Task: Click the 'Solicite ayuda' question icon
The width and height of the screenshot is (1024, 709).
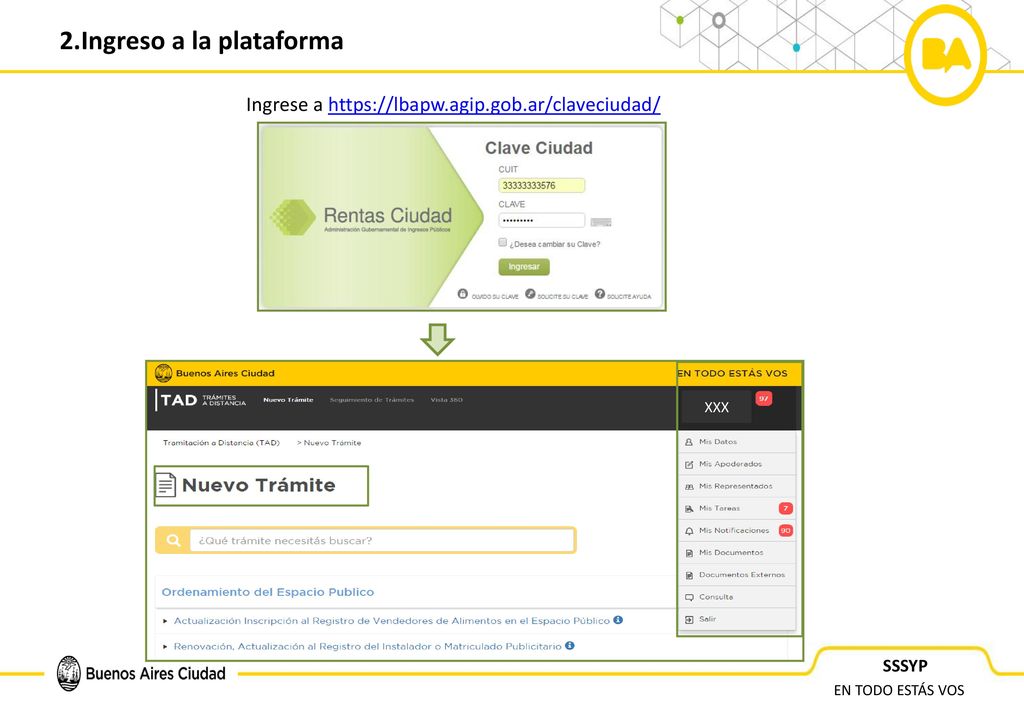Action: click(600, 294)
